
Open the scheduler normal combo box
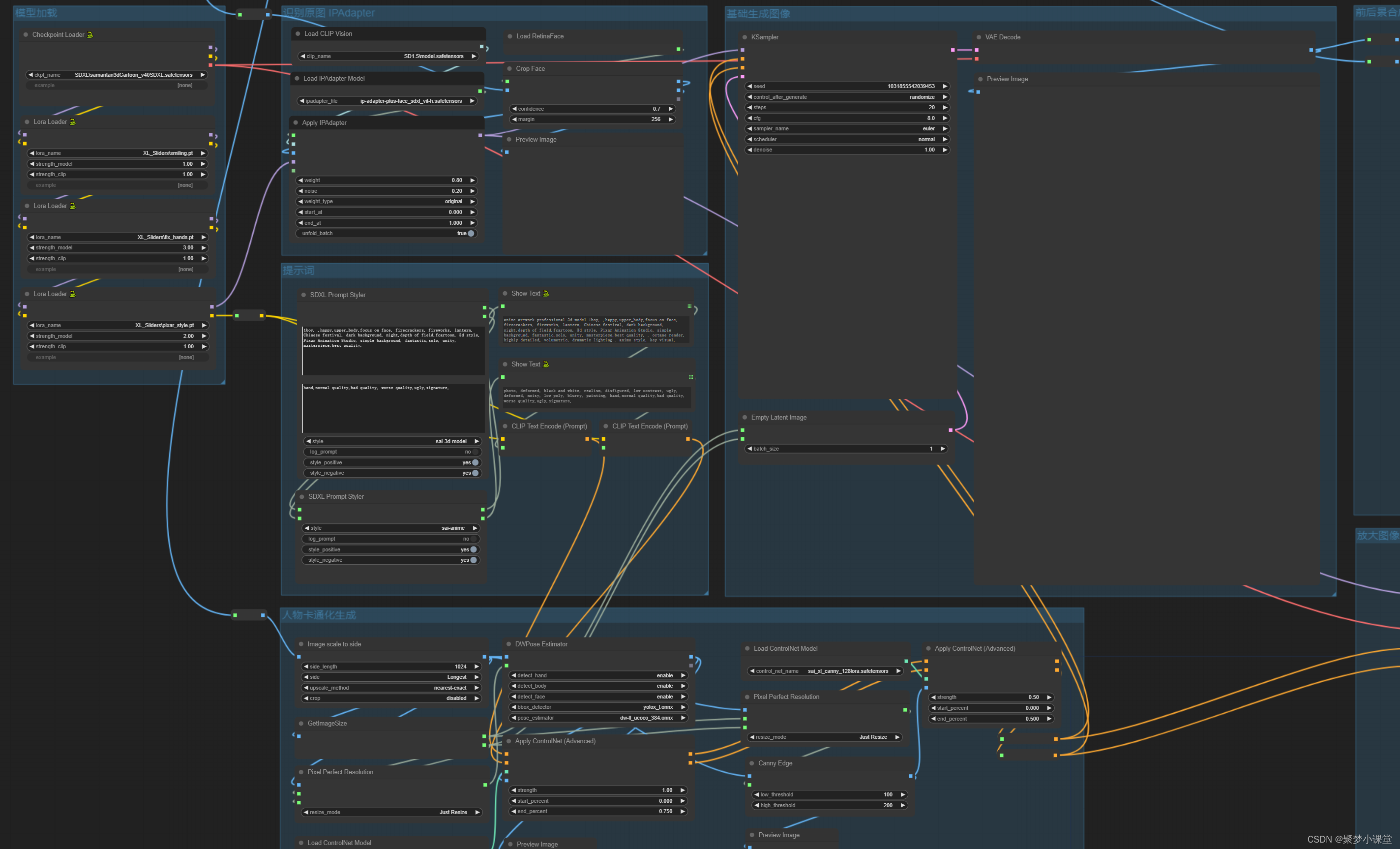coord(847,139)
